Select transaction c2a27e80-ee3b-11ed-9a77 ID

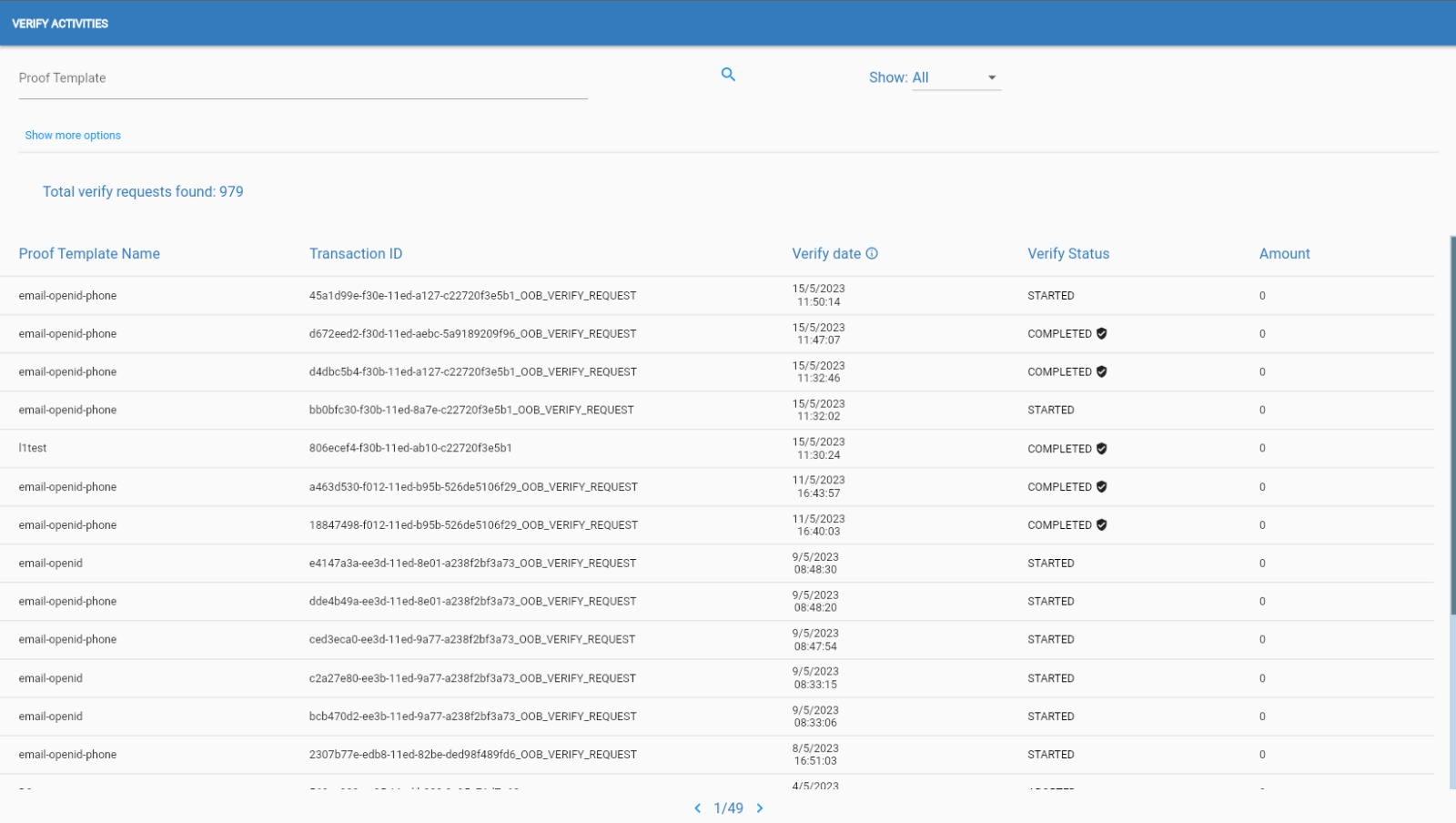pyautogui.click(x=472, y=678)
